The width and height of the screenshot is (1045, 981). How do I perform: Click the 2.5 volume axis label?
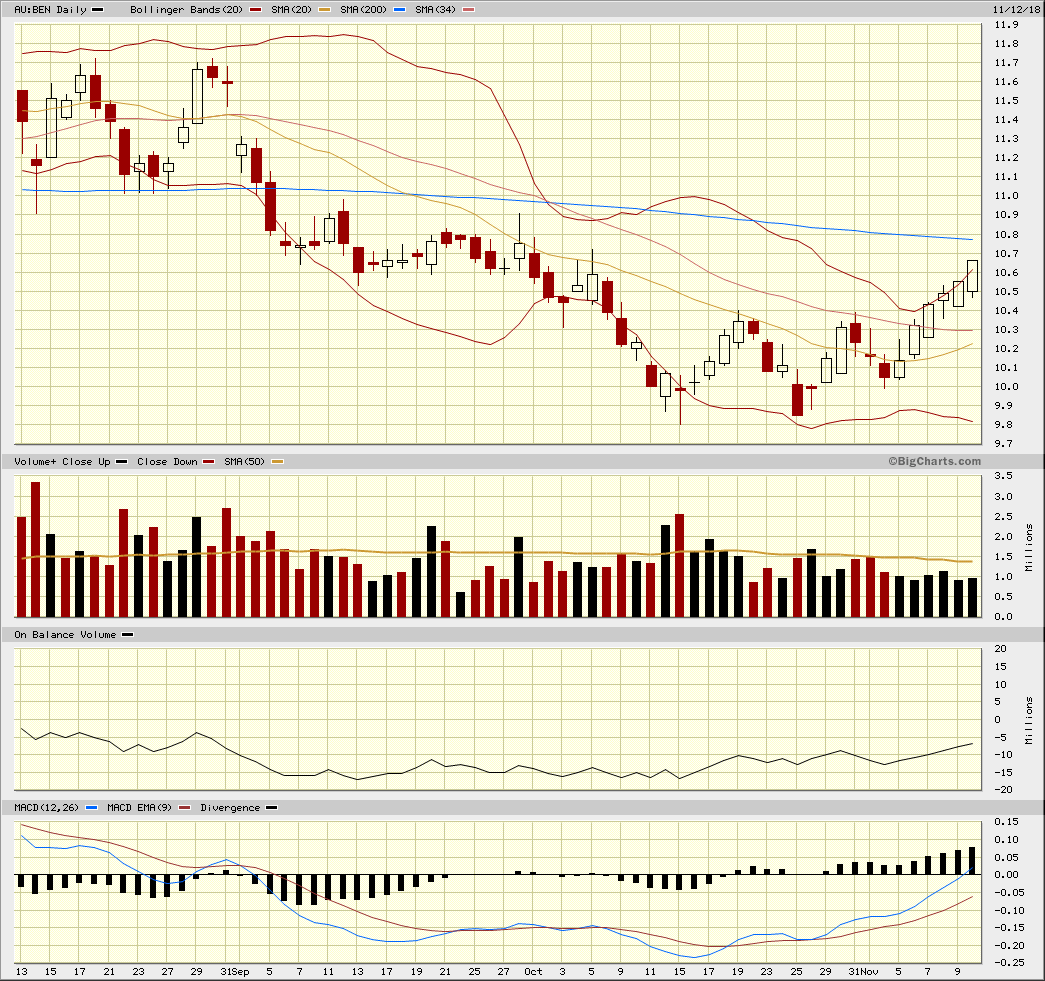1004,516
